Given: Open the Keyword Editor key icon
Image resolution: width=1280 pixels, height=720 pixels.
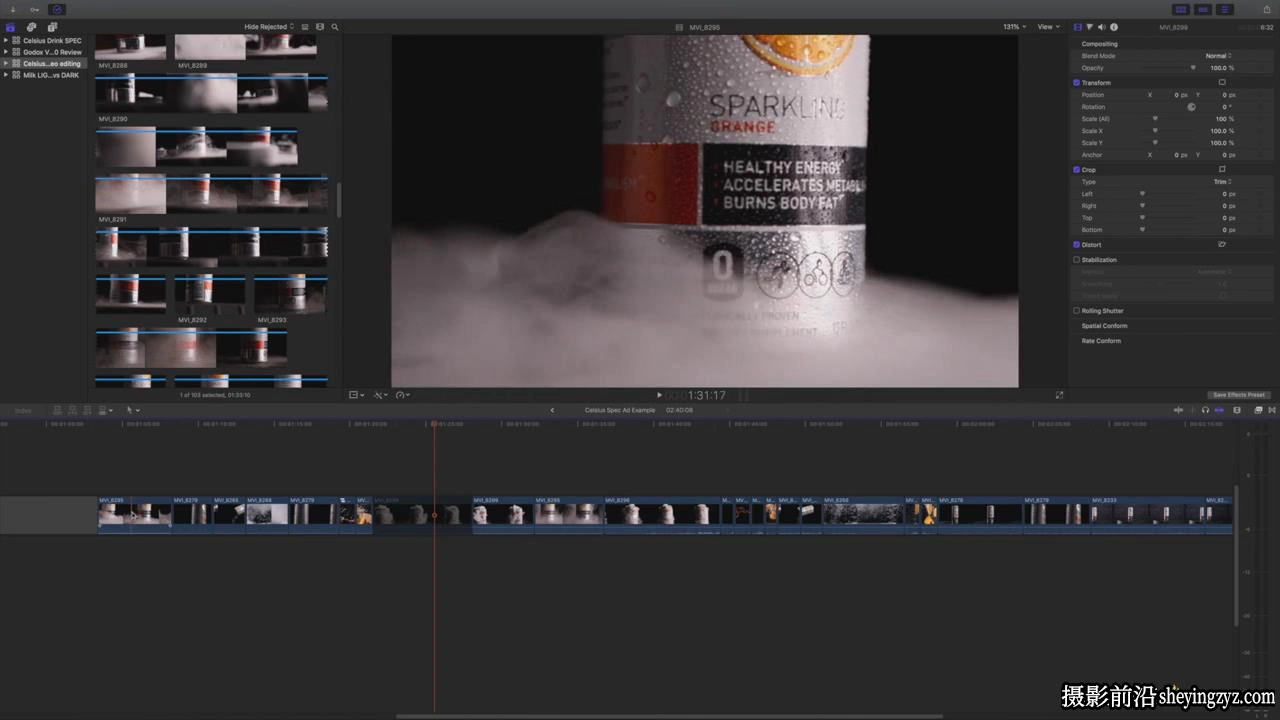Looking at the screenshot, I should (34, 9).
